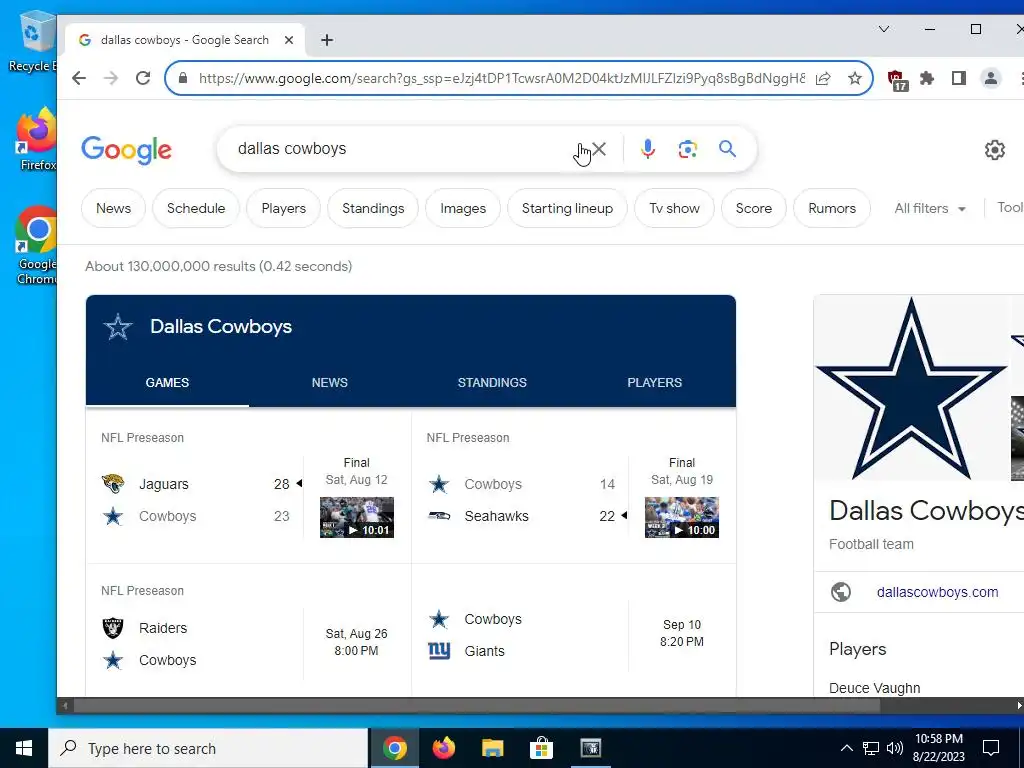Clear the search box with the X icon
The width and height of the screenshot is (1024, 768).
(x=599, y=149)
